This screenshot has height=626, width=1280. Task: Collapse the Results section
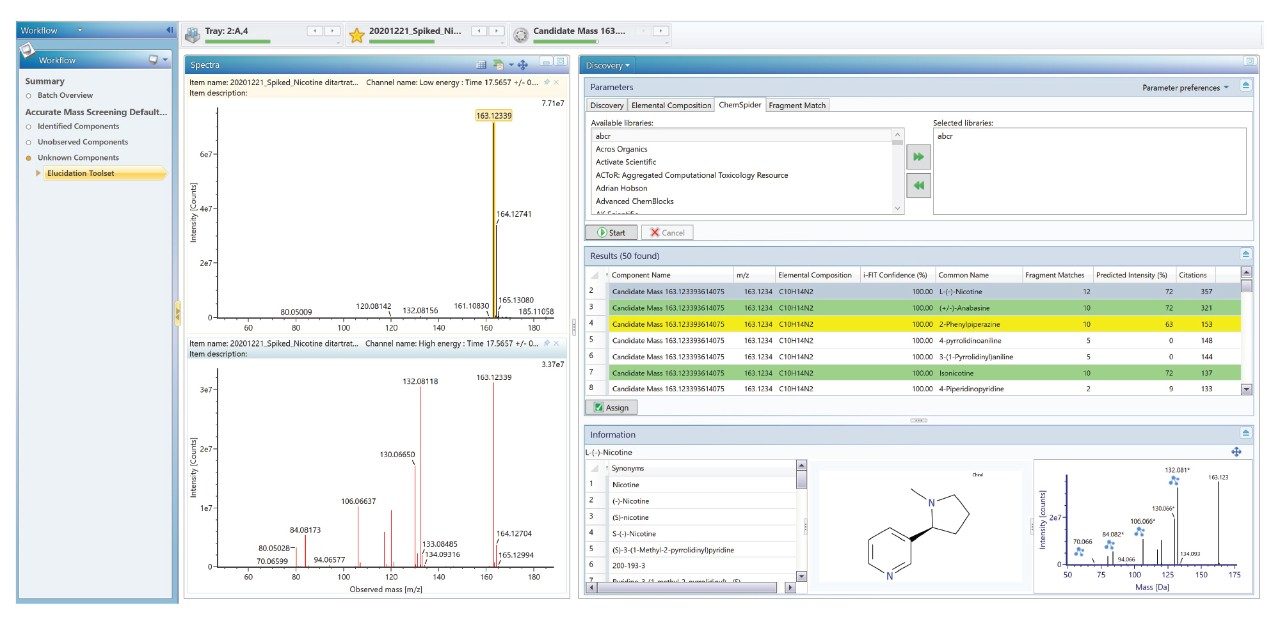[x=1246, y=256]
